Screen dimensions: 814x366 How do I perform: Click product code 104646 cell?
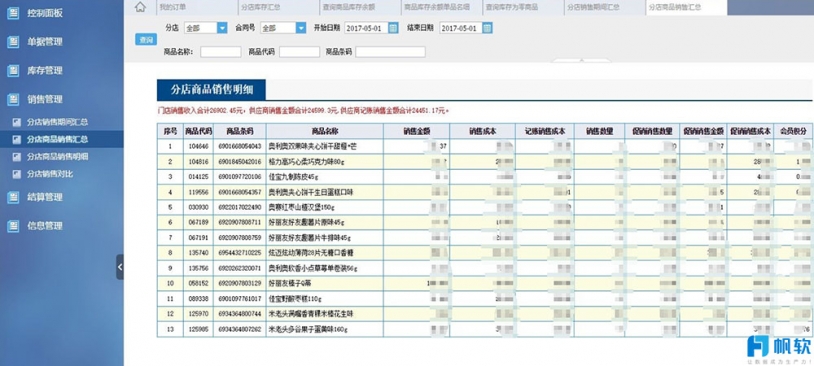(x=198, y=147)
